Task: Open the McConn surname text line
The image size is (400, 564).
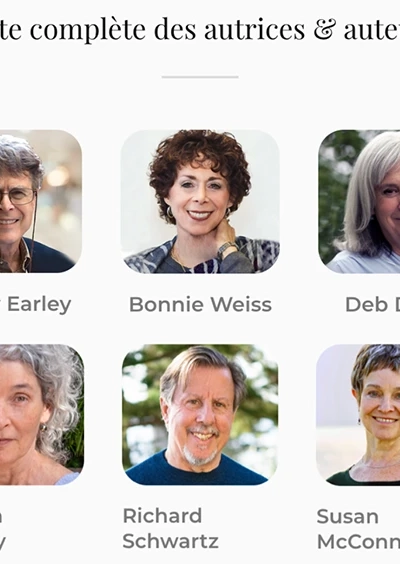Action: pyautogui.click(x=359, y=542)
